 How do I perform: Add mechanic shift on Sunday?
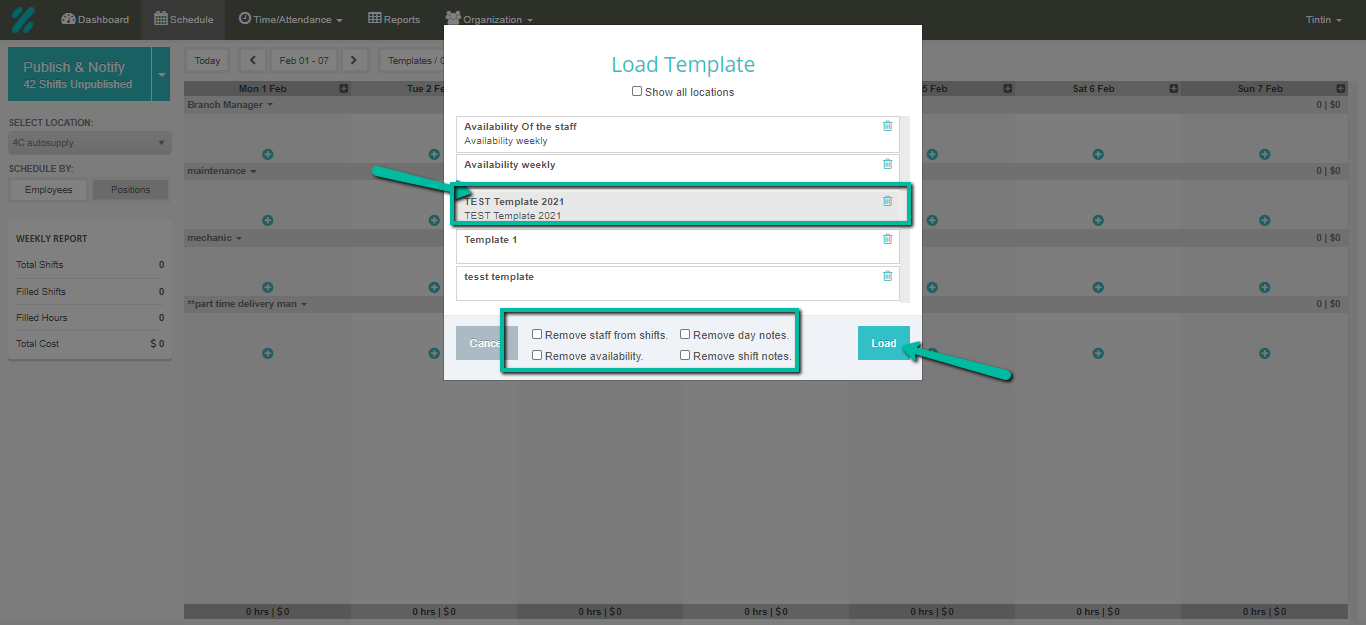point(1264,287)
